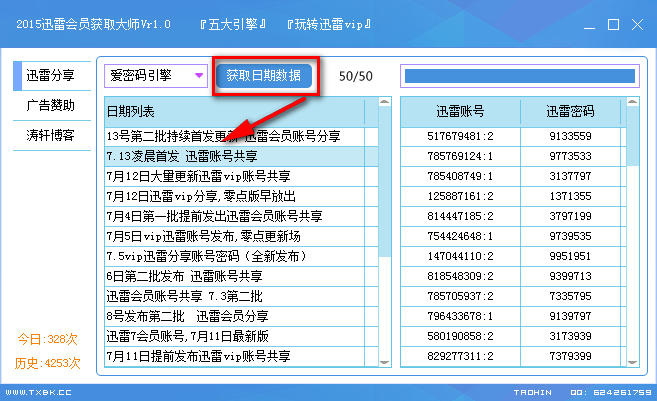657x401 pixels.
Task: Select account 147044110:2
Action: 460,256
